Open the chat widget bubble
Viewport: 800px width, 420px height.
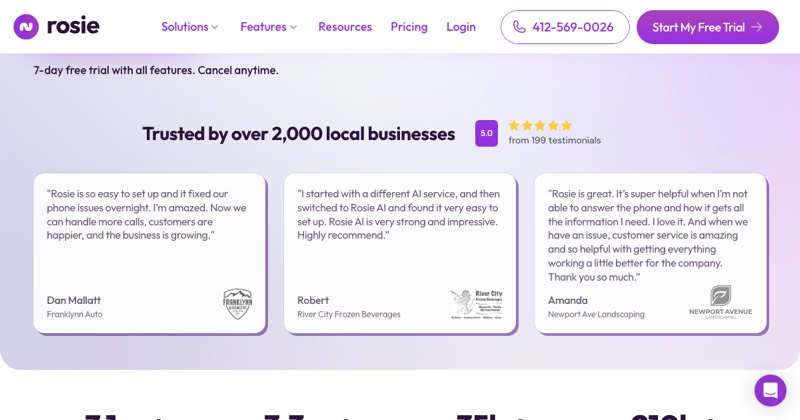pos(770,390)
